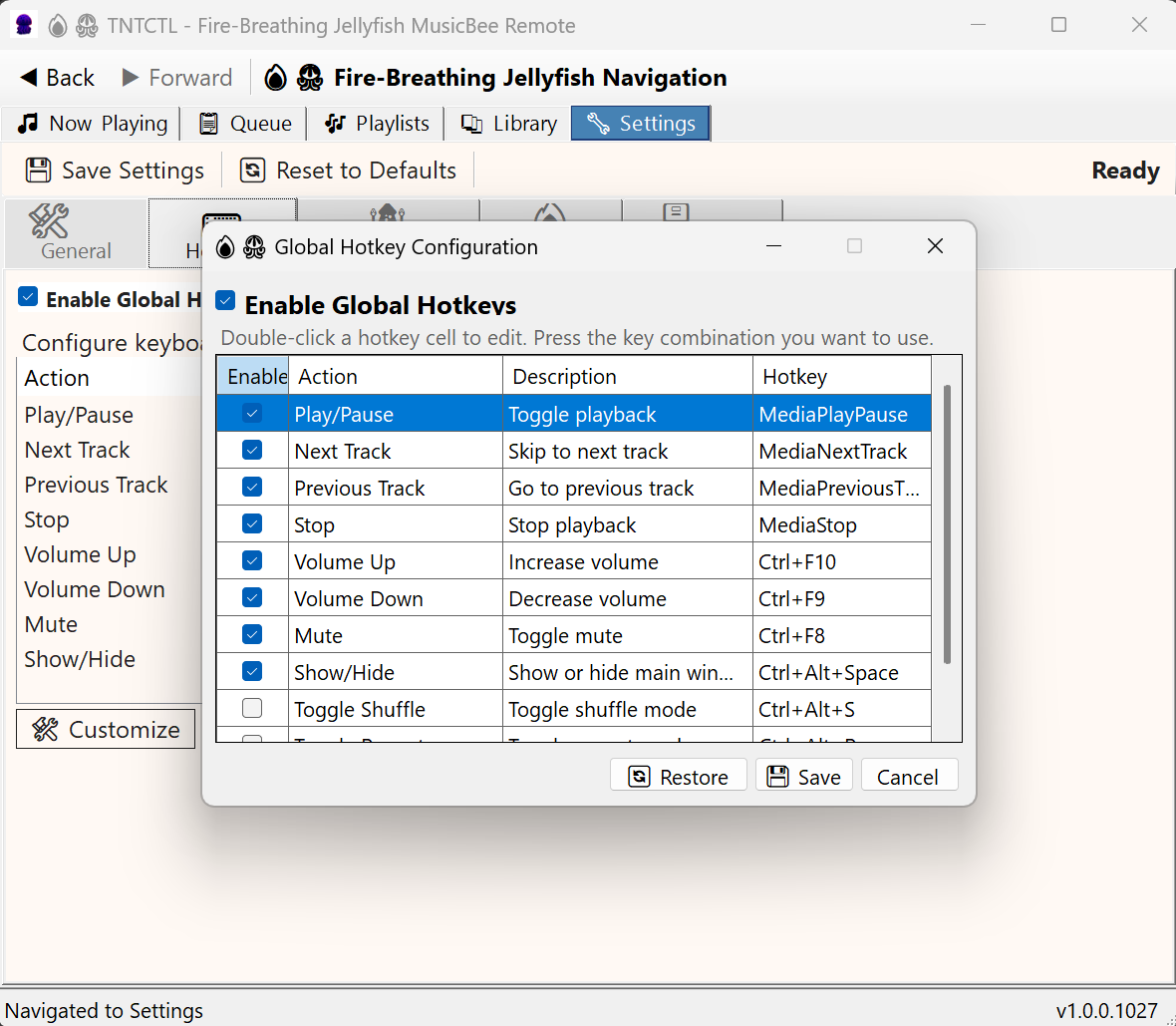
Task: Toggle Enable Global Hotkeys checkbox in dialog
Action: [226, 301]
